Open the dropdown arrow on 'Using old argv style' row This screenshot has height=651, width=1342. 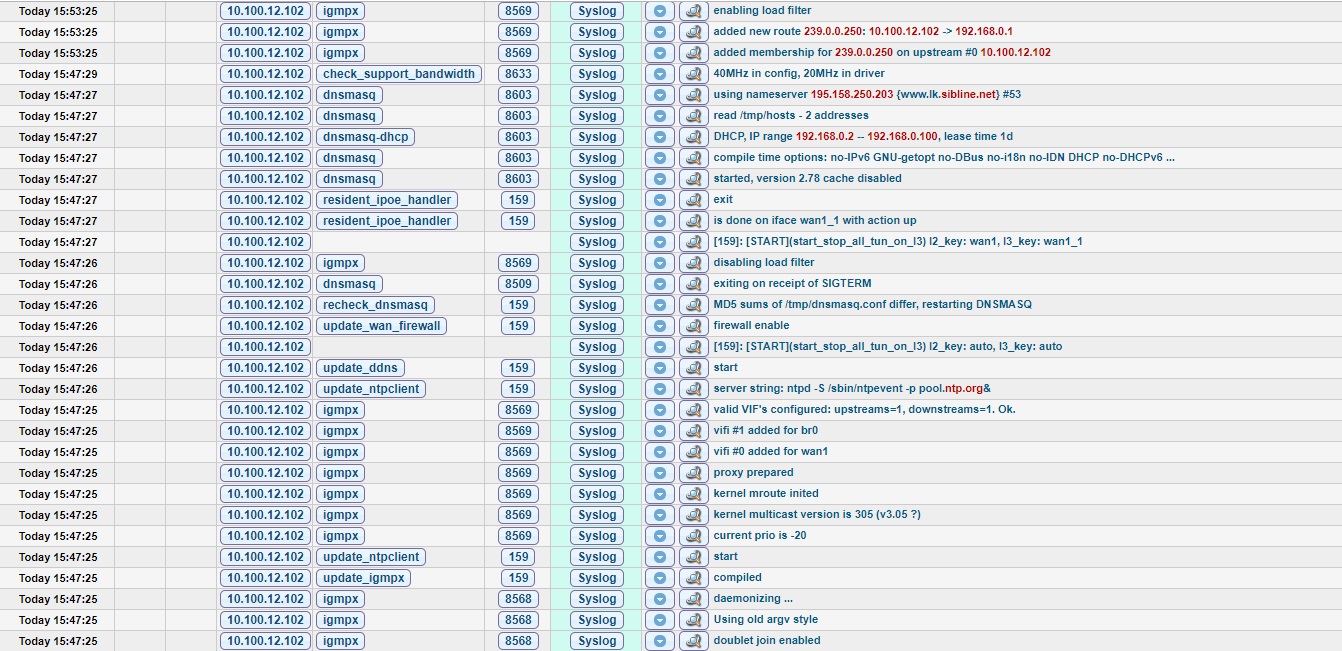[x=660, y=620]
